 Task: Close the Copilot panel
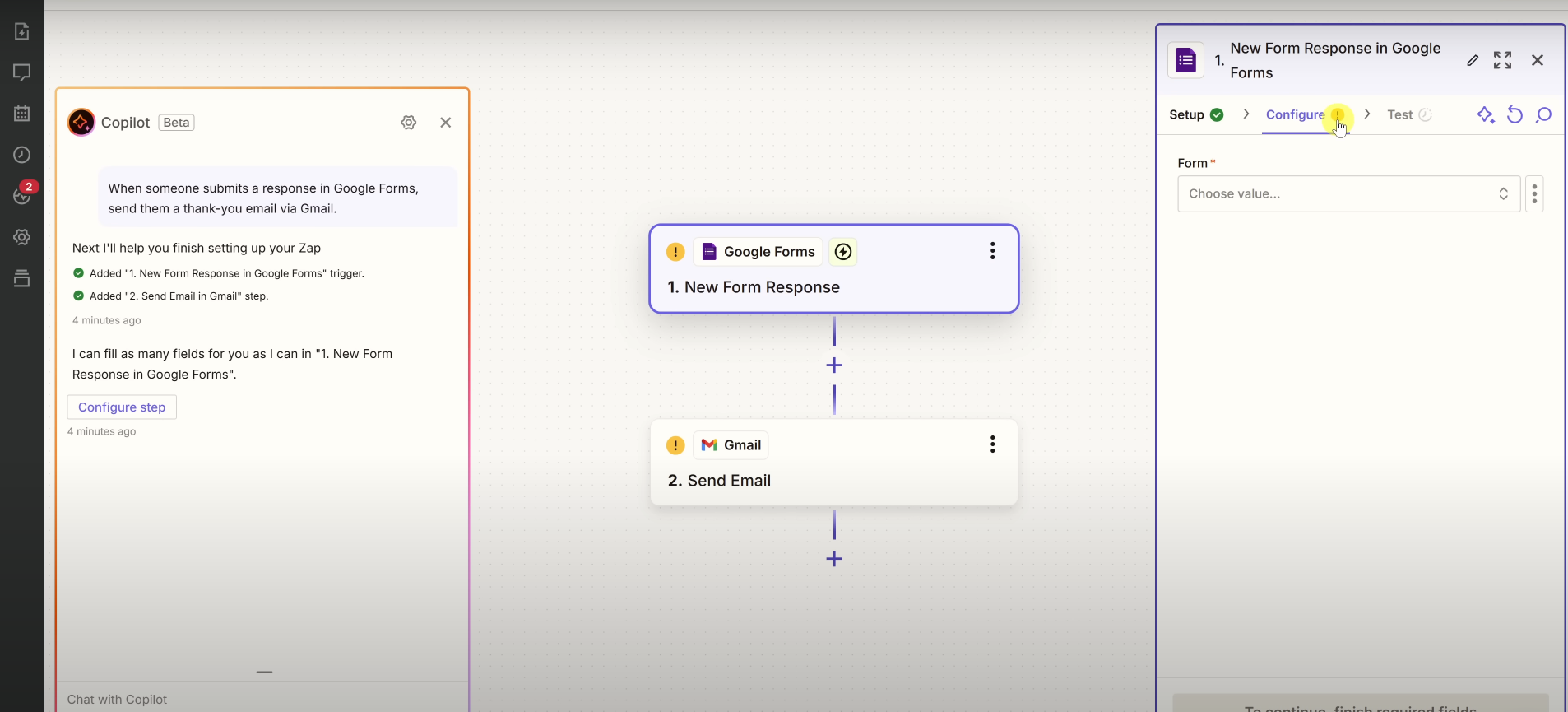point(446,123)
